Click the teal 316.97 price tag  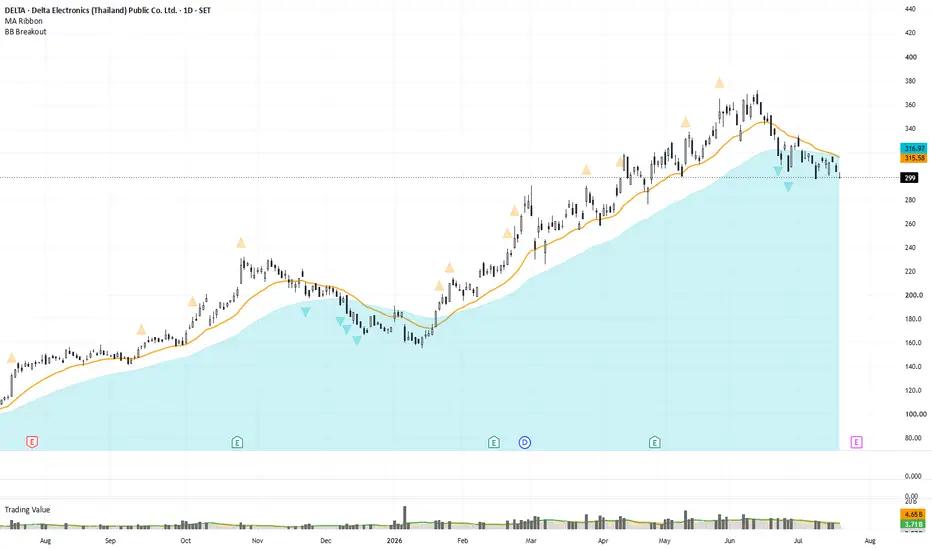tap(914, 148)
